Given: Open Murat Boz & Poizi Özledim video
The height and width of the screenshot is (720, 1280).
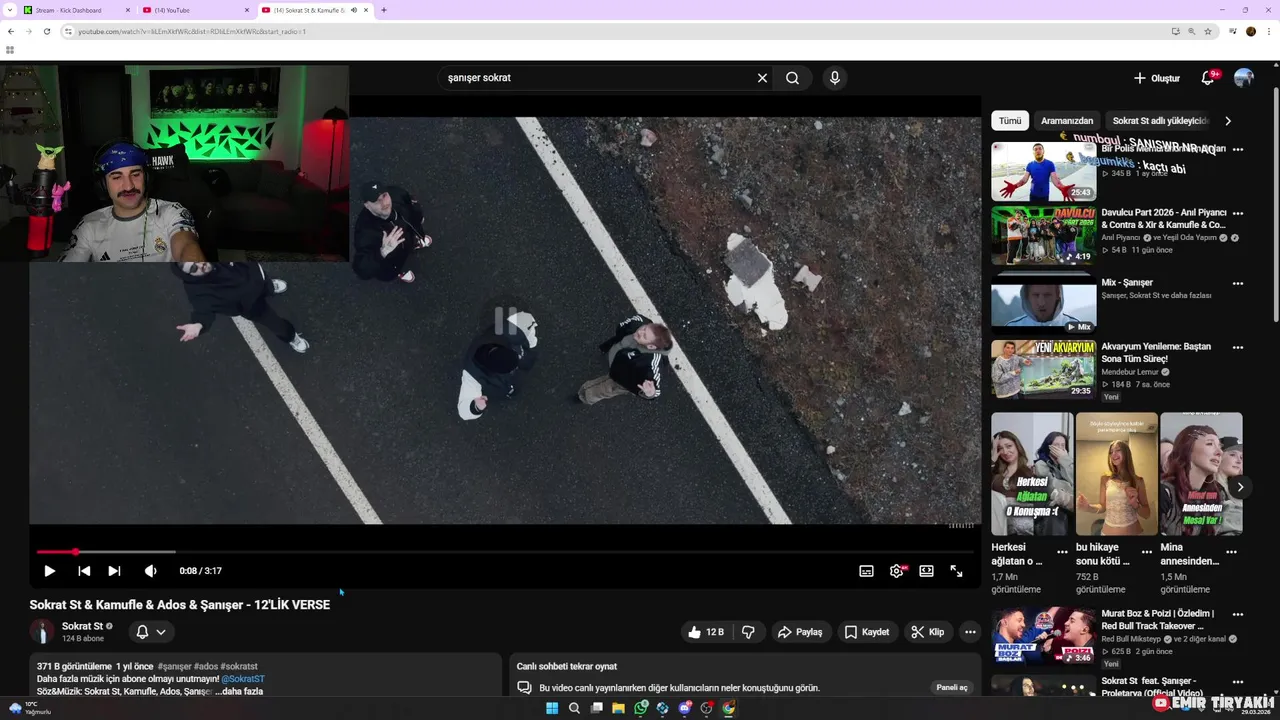Looking at the screenshot, I should pyautogui.click(x=1043, y=636).
